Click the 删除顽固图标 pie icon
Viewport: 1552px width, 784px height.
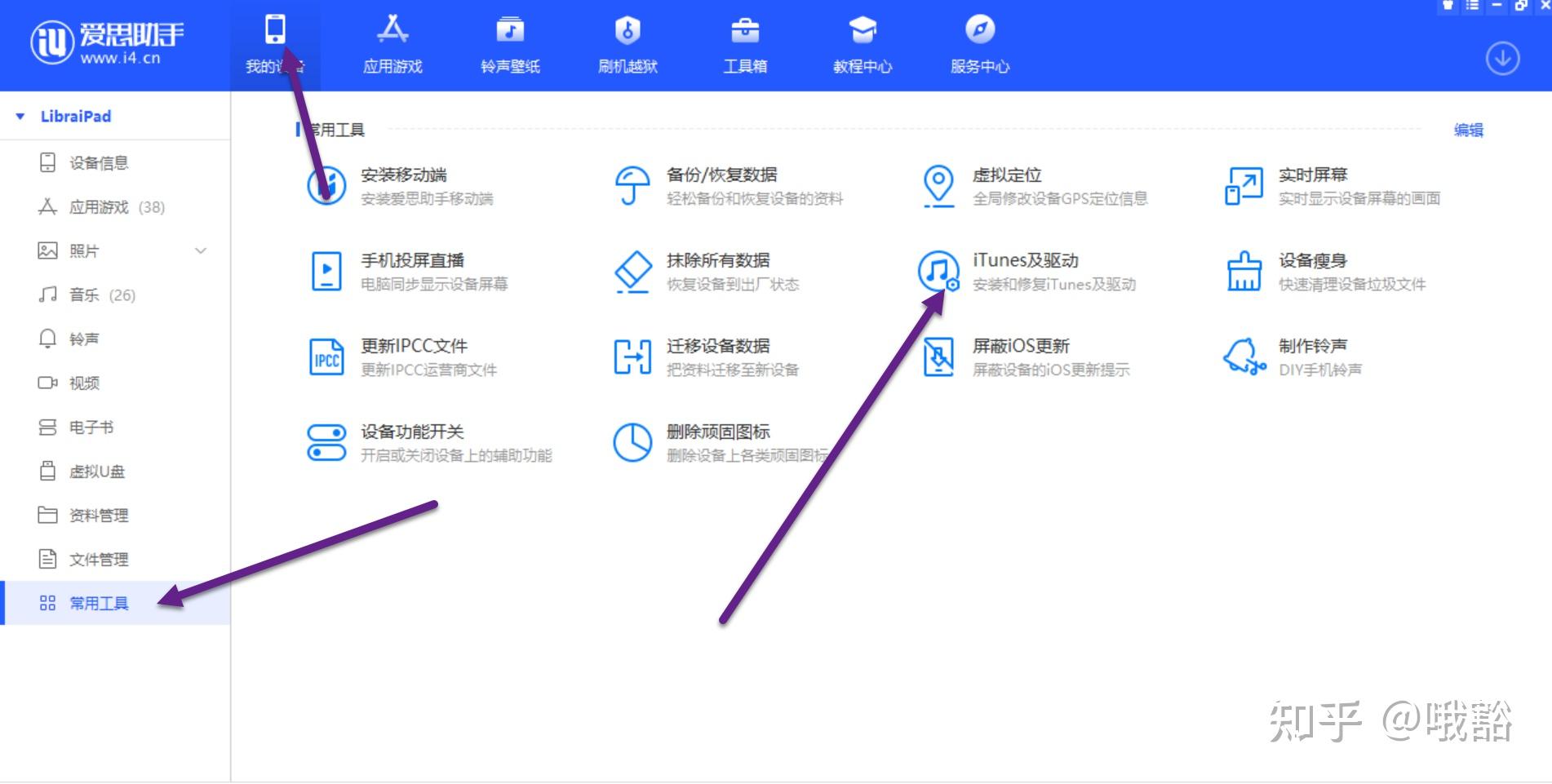(x=632, y=442)
